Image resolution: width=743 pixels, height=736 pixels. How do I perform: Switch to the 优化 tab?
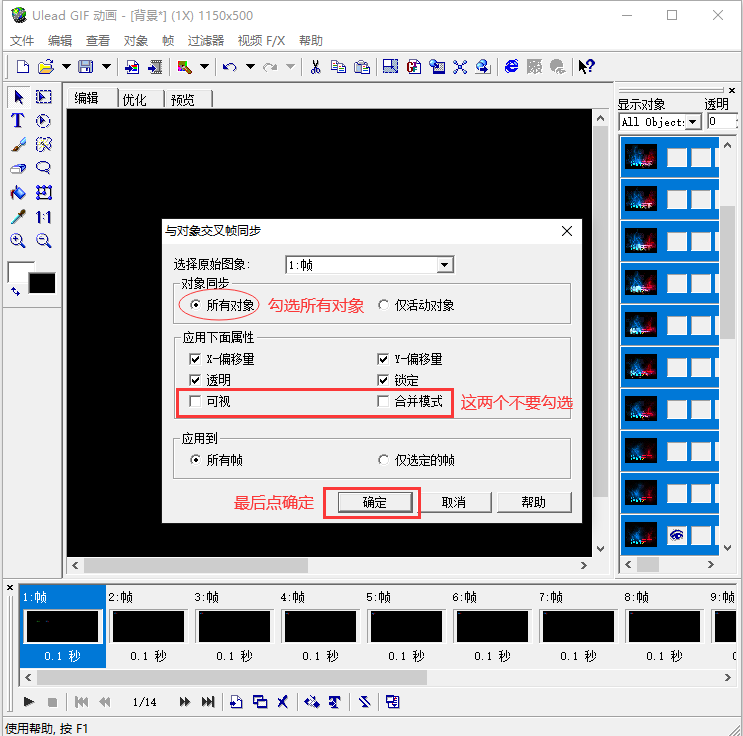(135, 100)
